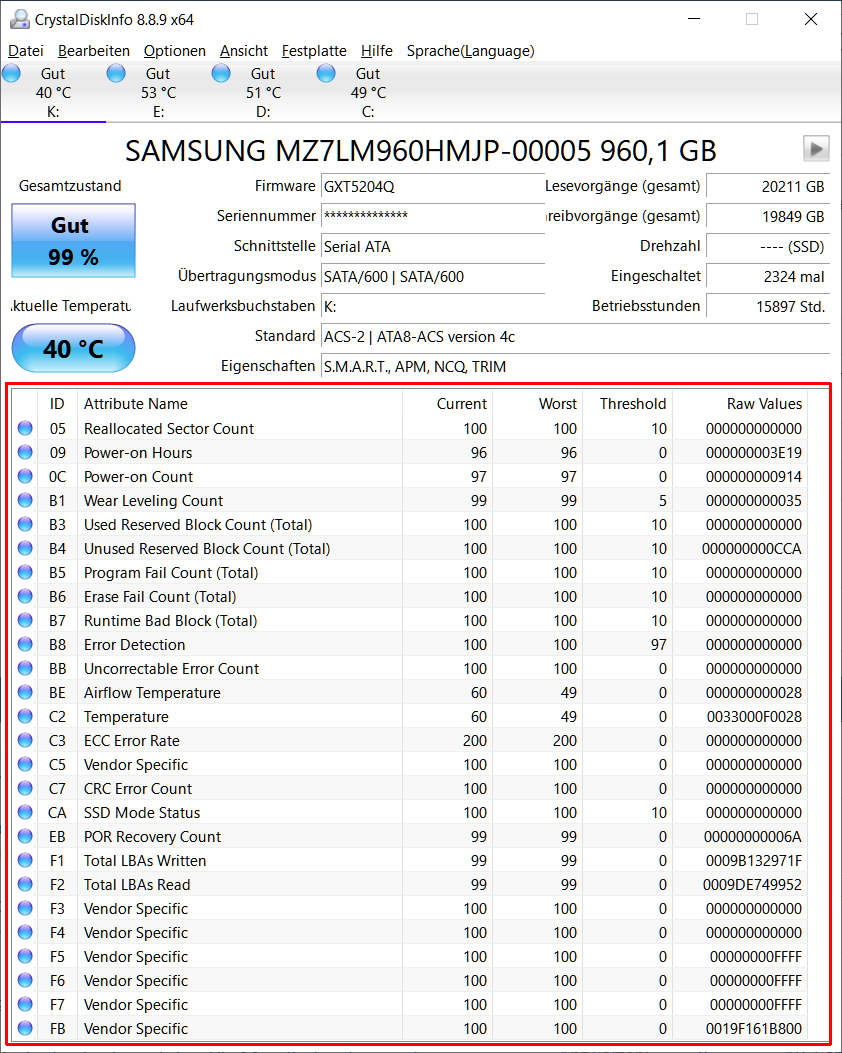The width and height of the screenshot is (842, 1053).
Task: Open the Sprache(Language) menu
Action: click(470, 51)
